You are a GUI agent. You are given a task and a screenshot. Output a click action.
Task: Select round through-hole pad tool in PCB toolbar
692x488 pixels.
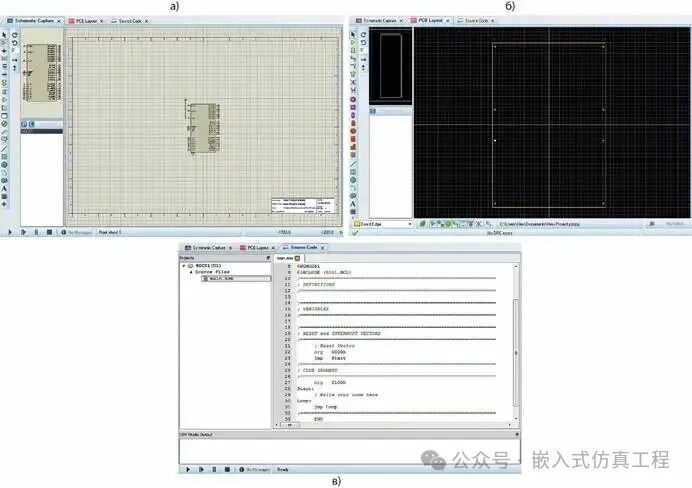coord(353,99)
